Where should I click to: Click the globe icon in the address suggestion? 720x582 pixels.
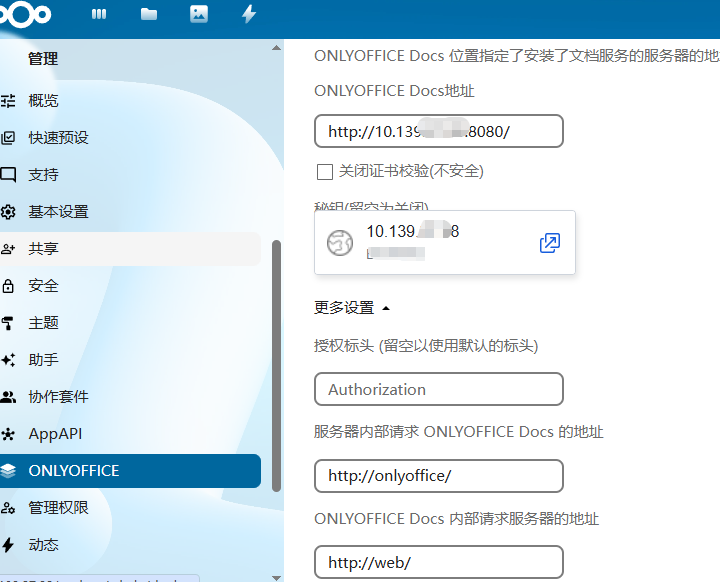[x=341, y=242]
